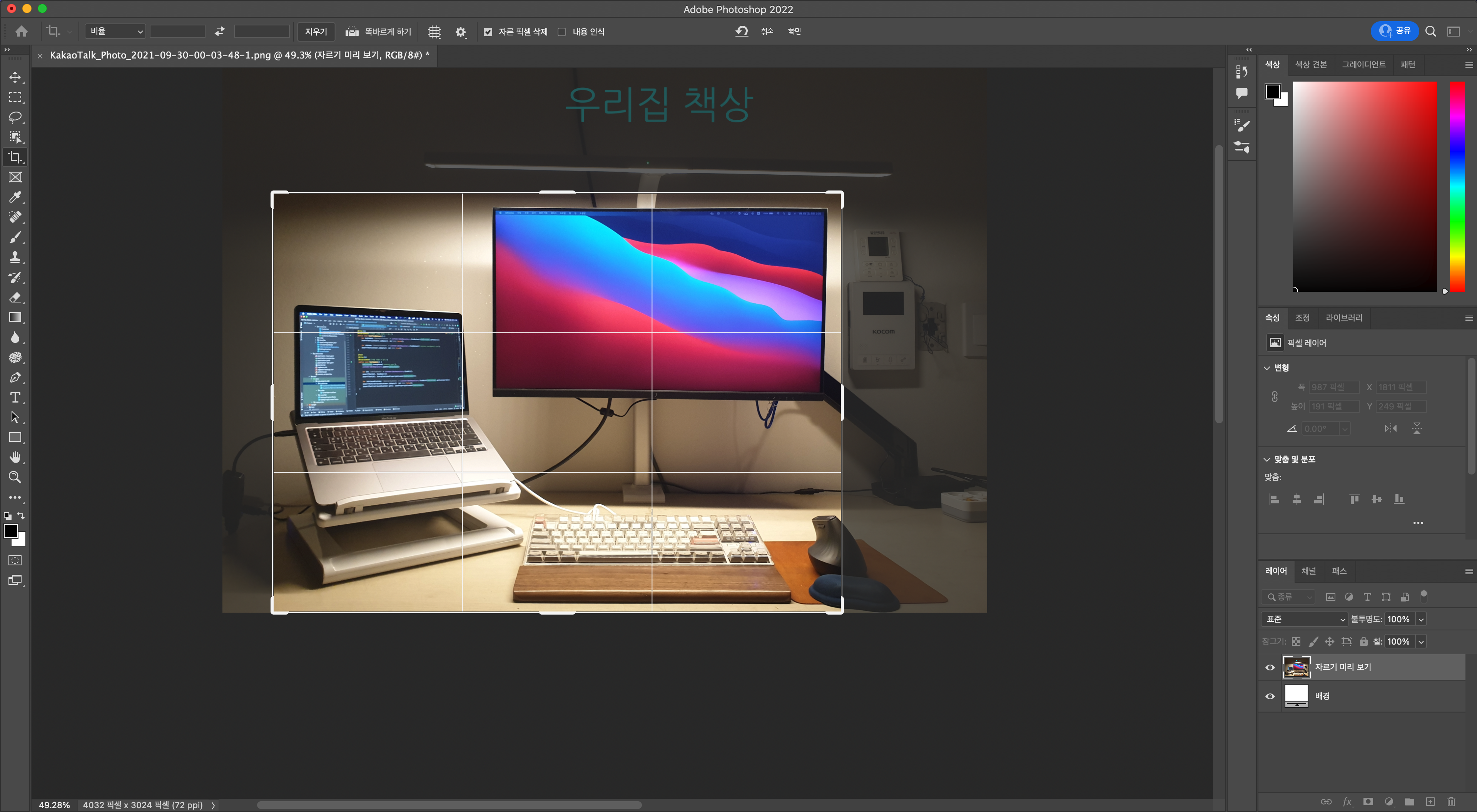
Task: Select the Eyedropper tool
Action: click(x=15, y=197)
